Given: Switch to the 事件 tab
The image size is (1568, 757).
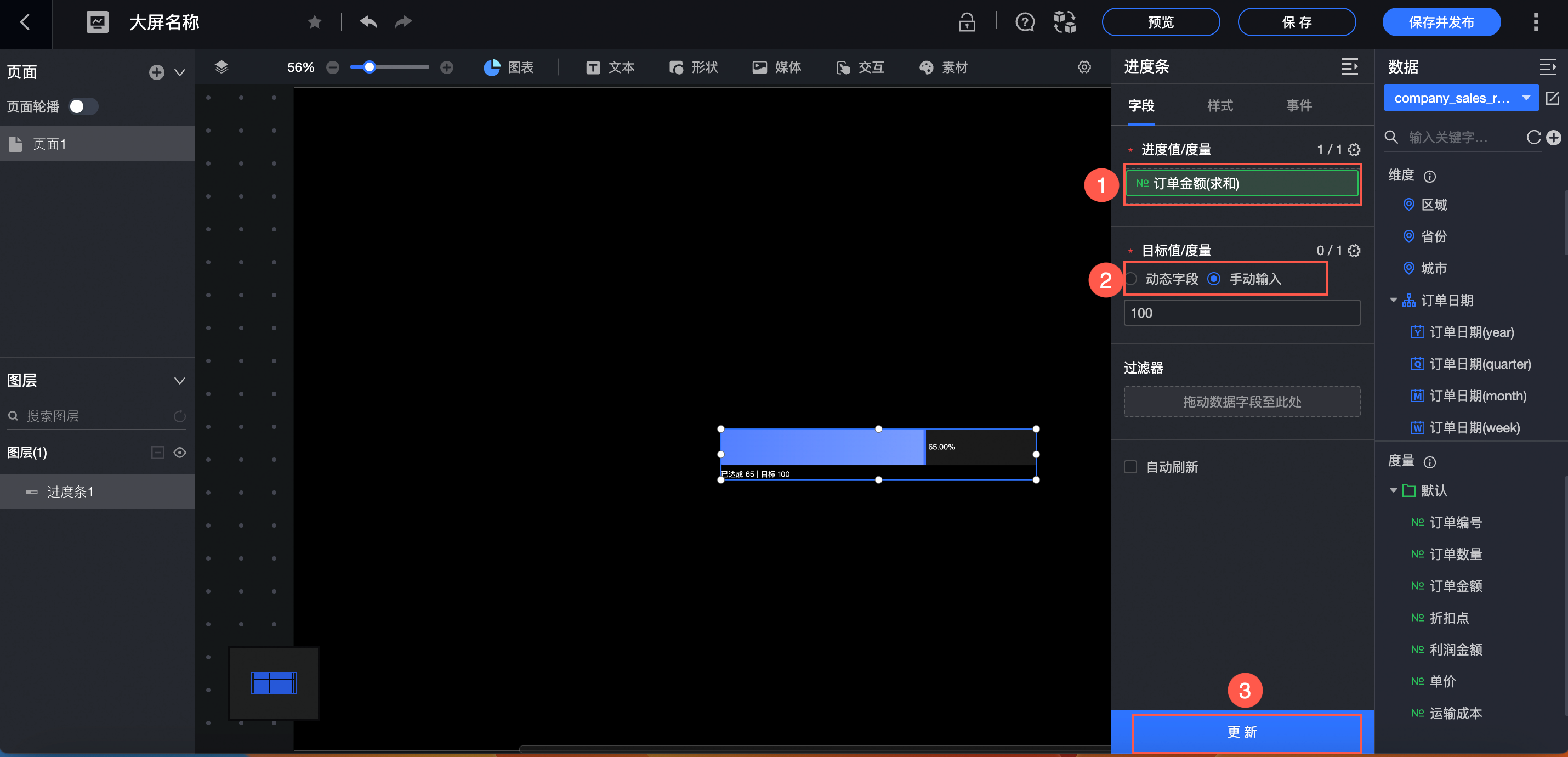Looking at the screenshot, I should coord(1298,105).
